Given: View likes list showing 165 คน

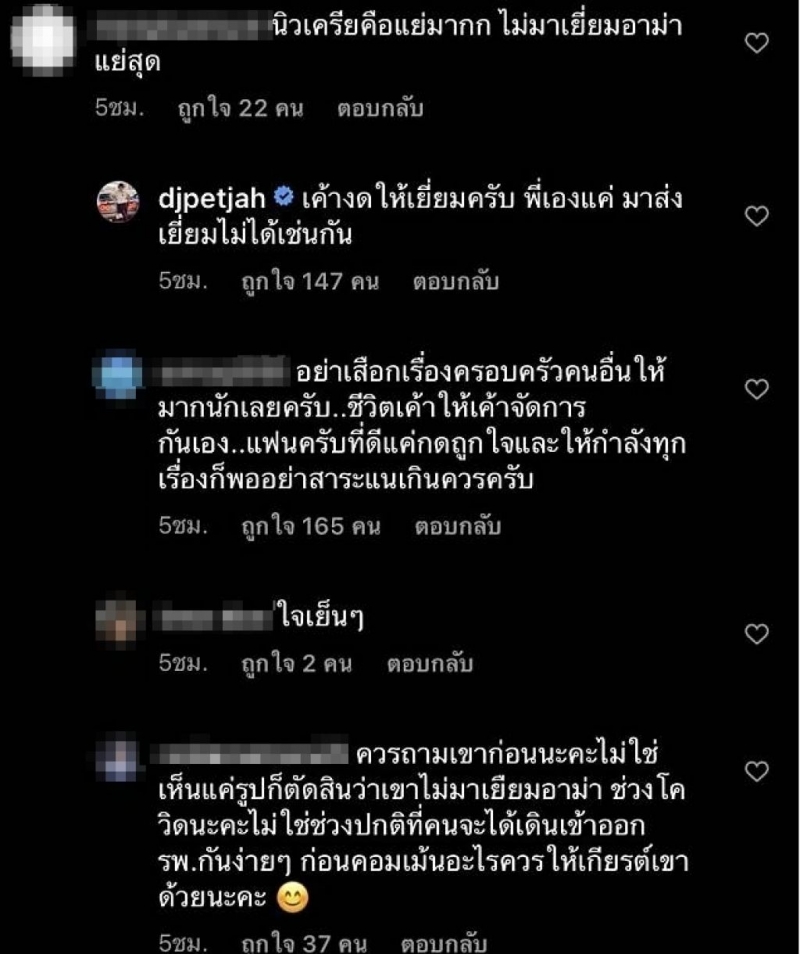Looking at the screenshot, I should (x=311, y=526).
